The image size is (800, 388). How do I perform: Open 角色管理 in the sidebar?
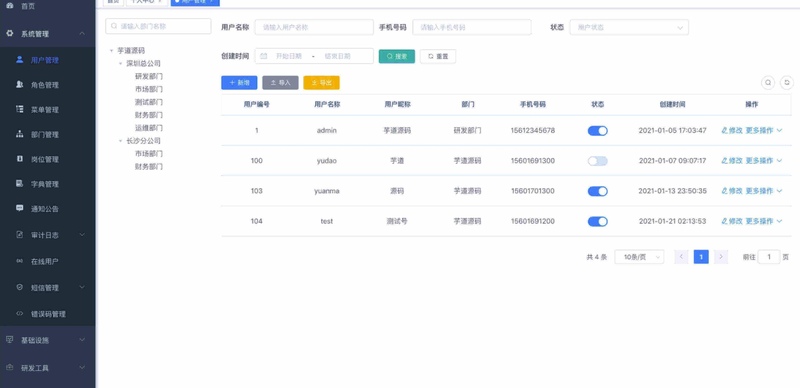tap(44, 85)
